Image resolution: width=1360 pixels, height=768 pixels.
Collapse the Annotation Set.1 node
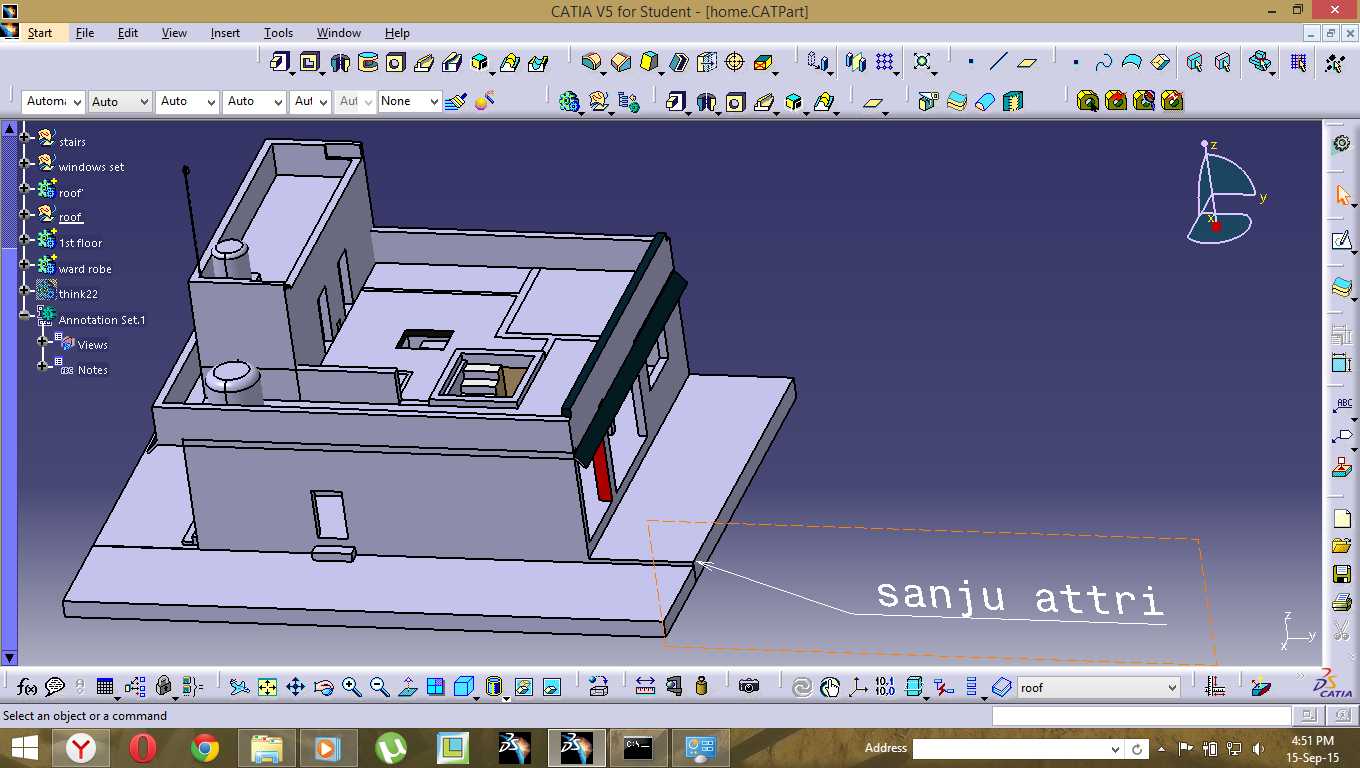pyautogui.click(x=26, y=314)
